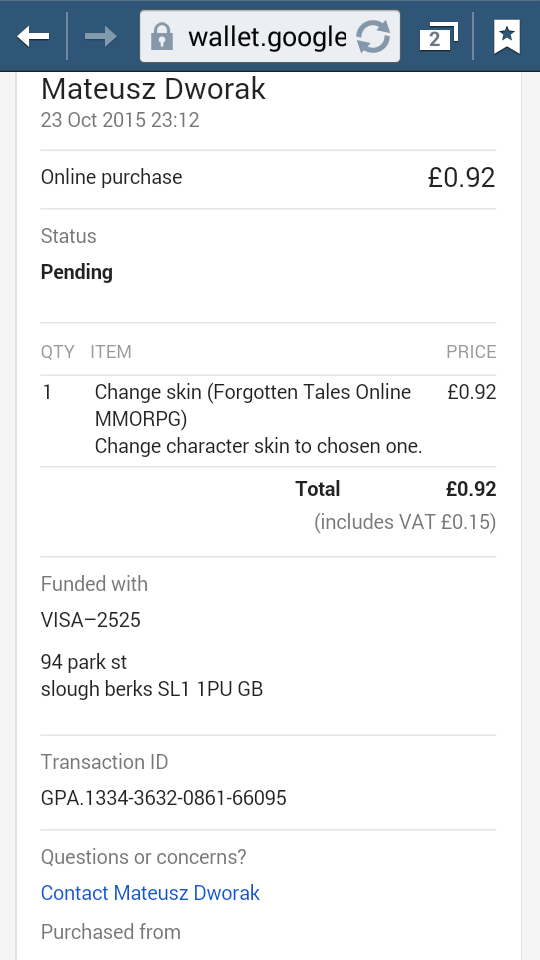540x960 pixels.
Task: Tap the Purchased from label
Action: click(x=111, y=932)
